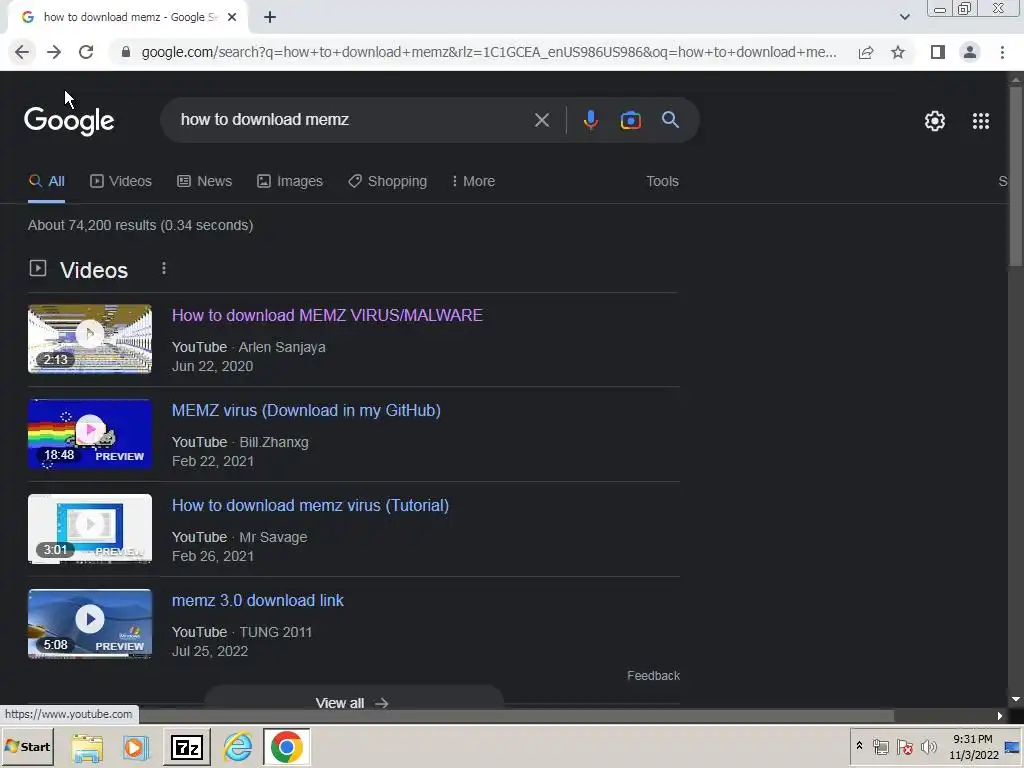This screenshot has width=1024, height=768.
Task: Open 'MEMZ virus (Download in my GitHub)' link
Action: coord(306,410)
